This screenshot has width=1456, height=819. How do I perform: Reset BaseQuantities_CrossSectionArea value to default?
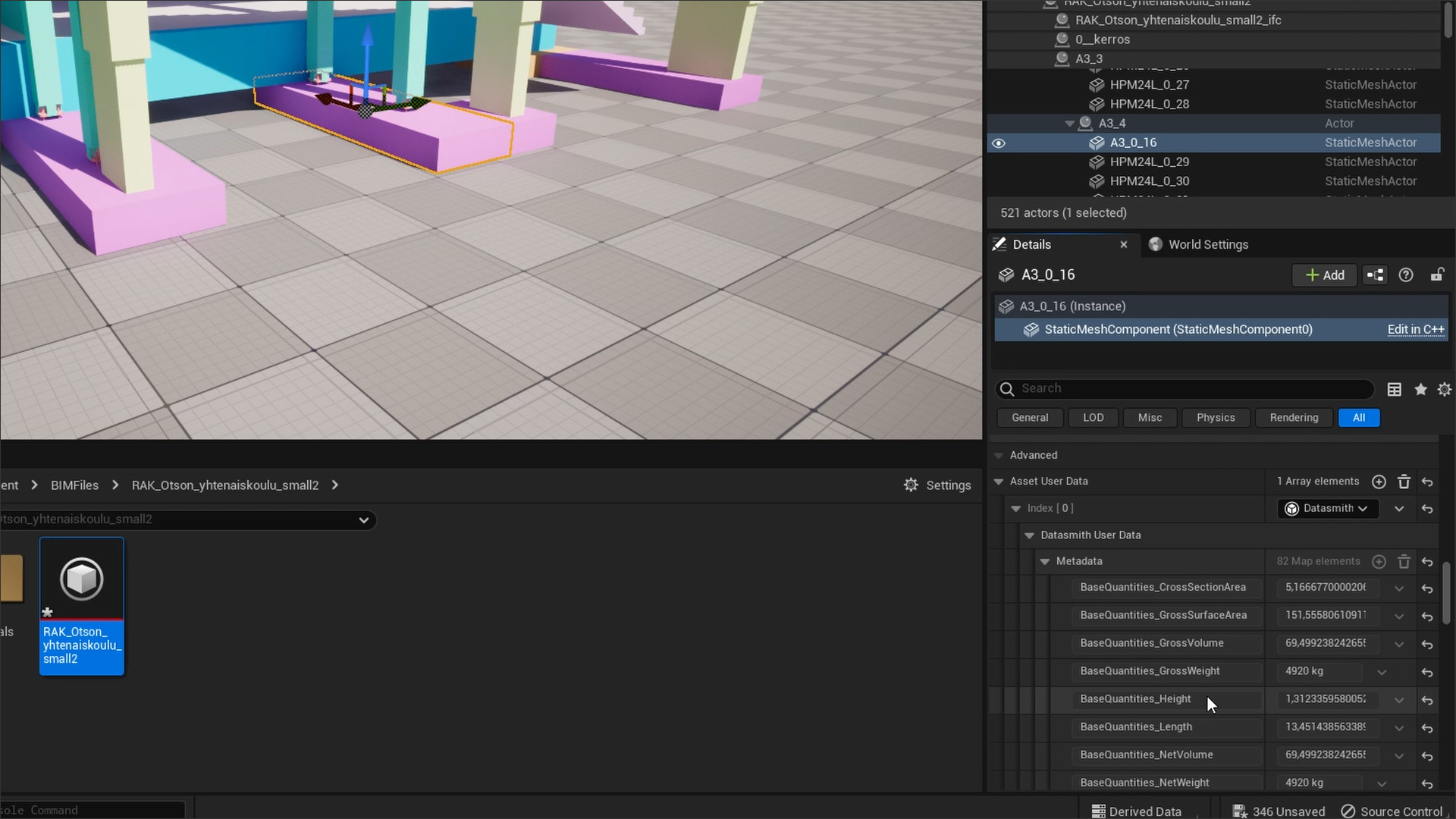(x=1427, y=588)
